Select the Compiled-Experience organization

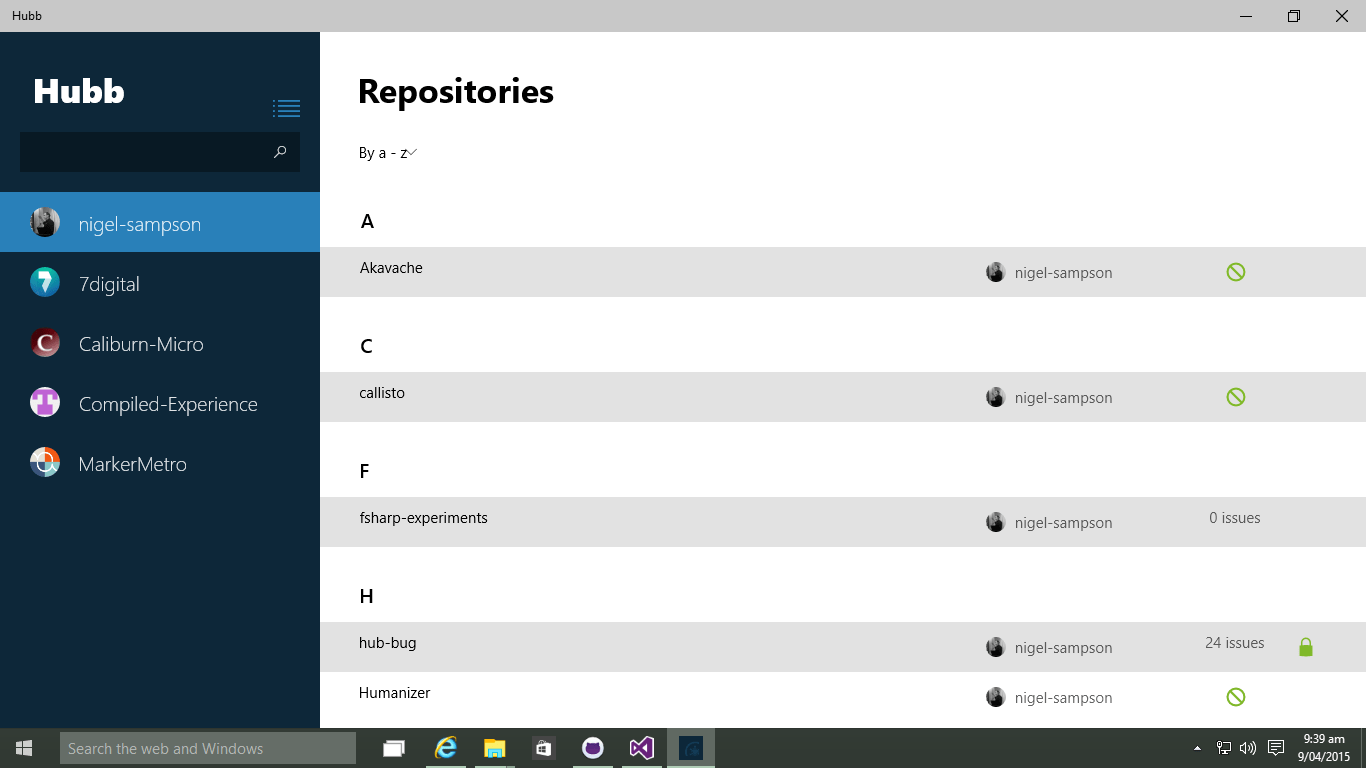160,402
